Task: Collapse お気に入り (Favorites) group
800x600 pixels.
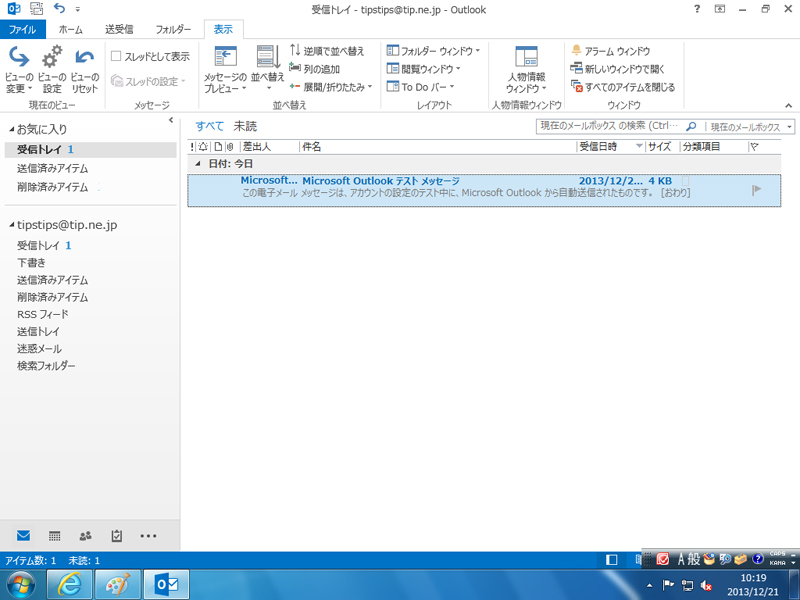Action: (x=11, y=130)
